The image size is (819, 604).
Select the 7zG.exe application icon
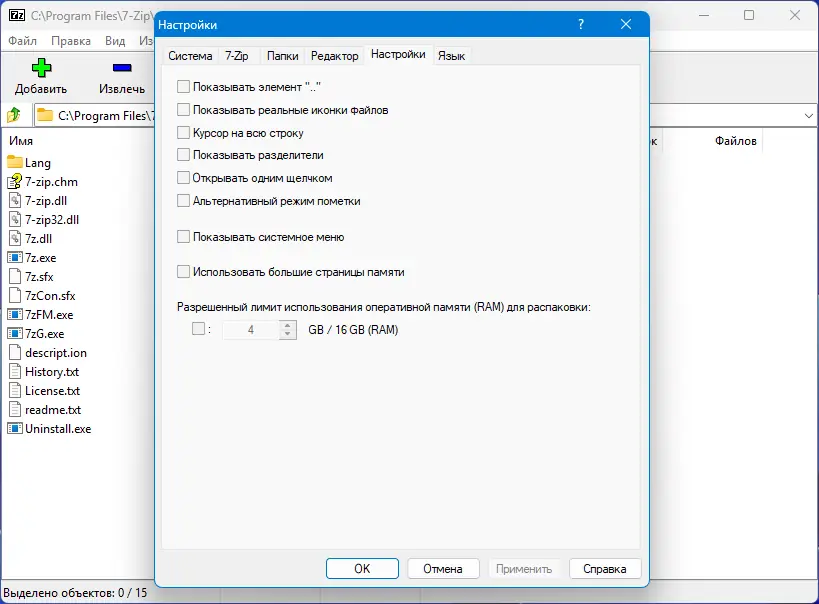15,333
